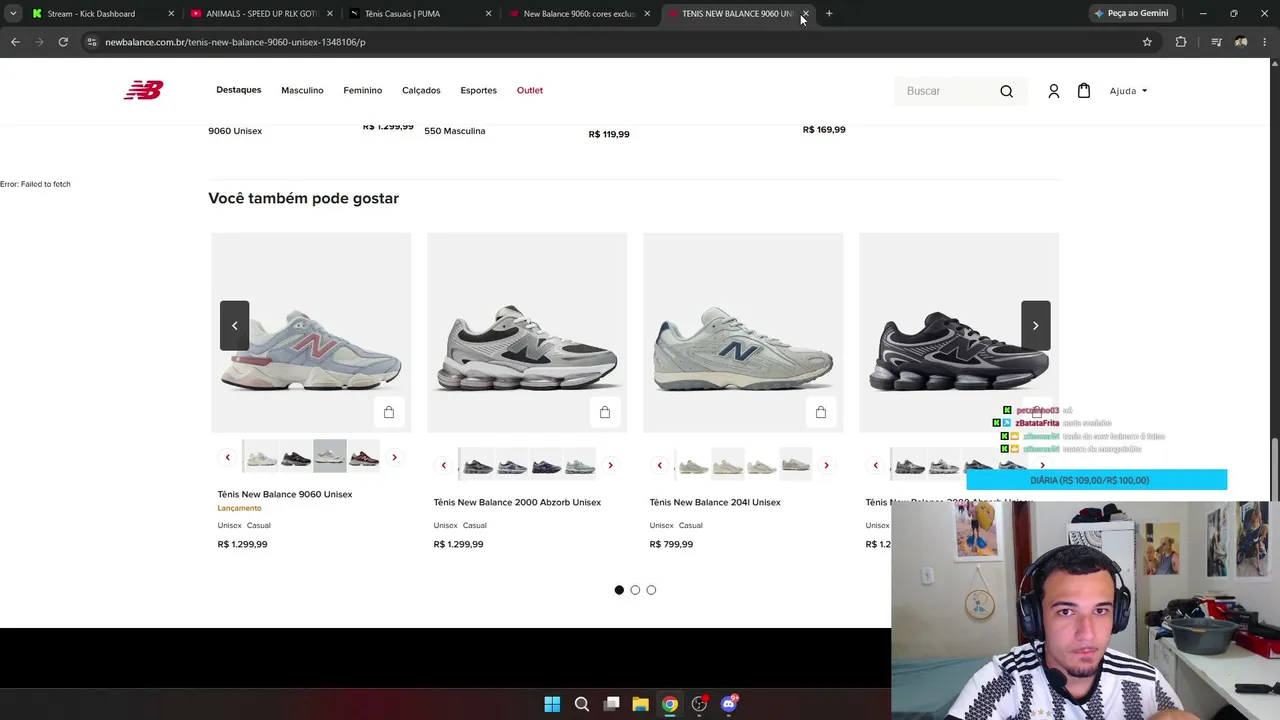Switch to the Stream - Kick Dashboard tab
The width and height of the screenshot is (1280, 720).
pos(100,14)
